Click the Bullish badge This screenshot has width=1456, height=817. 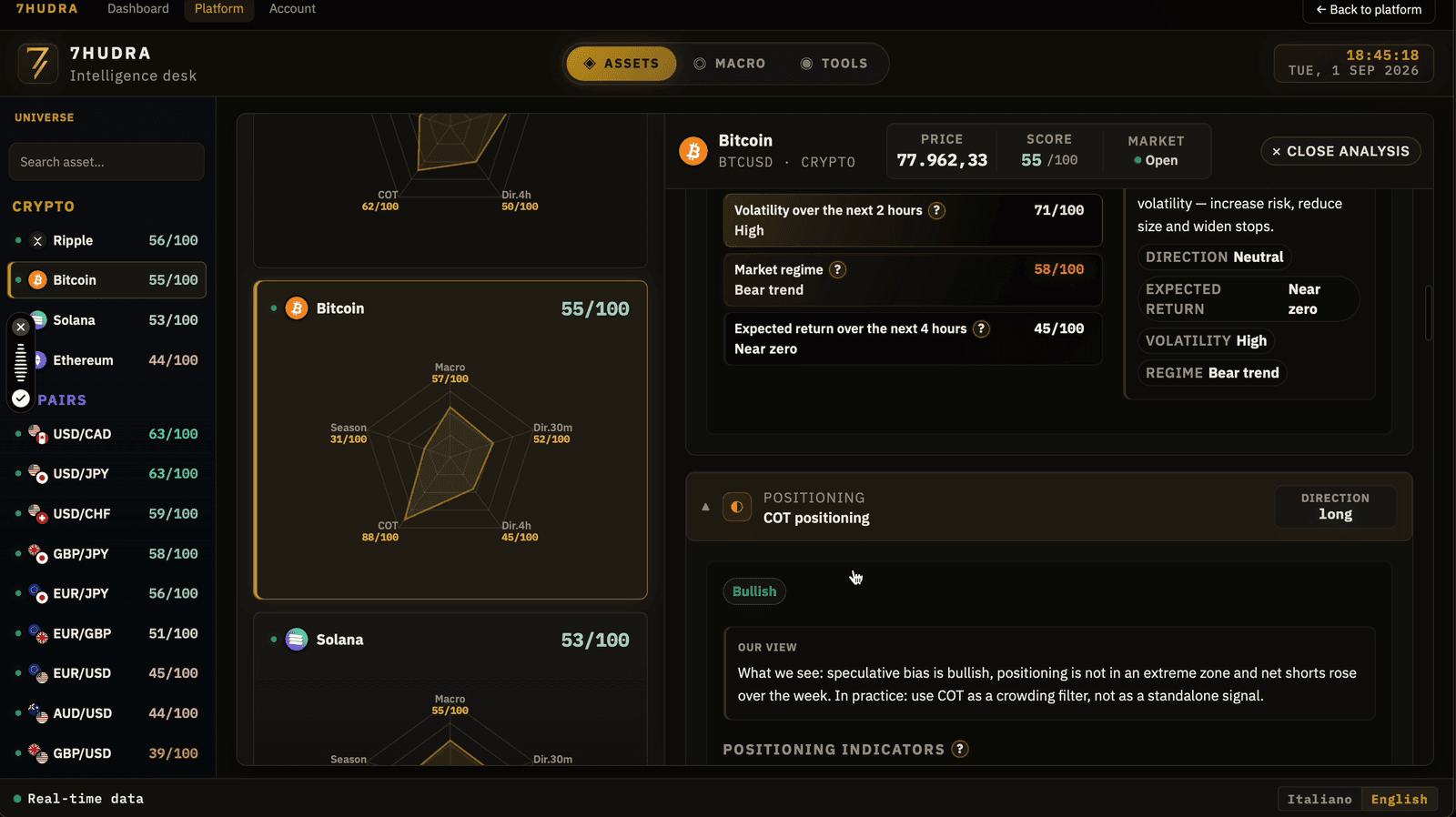pyautogui.click(x=754, y=591)
